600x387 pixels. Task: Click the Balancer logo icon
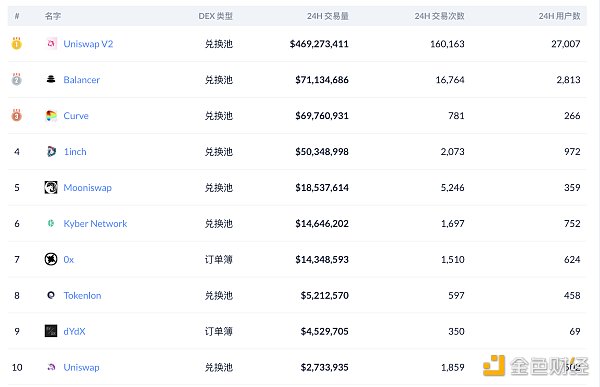[51, 79]
